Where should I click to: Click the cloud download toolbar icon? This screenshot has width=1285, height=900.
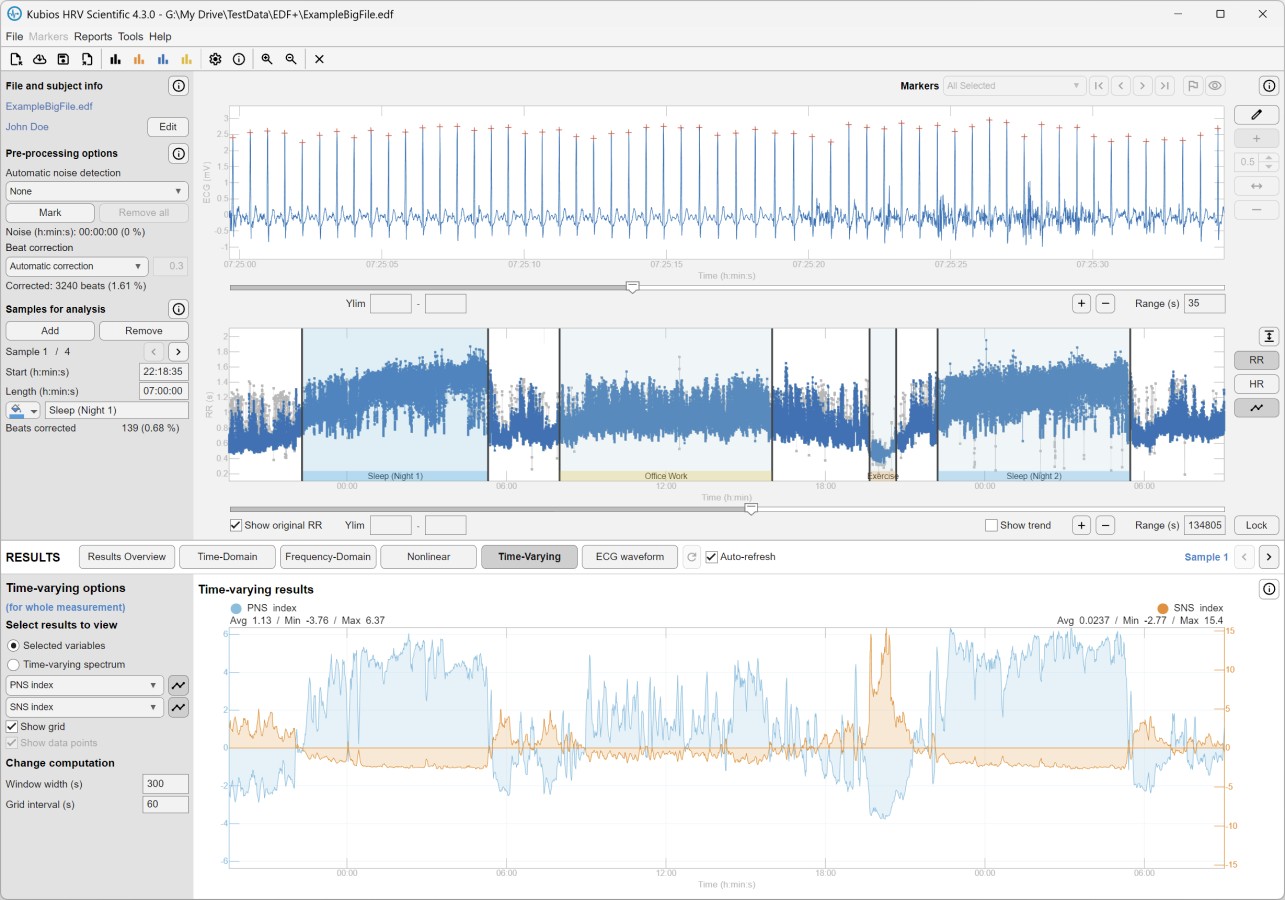[40, 59]
